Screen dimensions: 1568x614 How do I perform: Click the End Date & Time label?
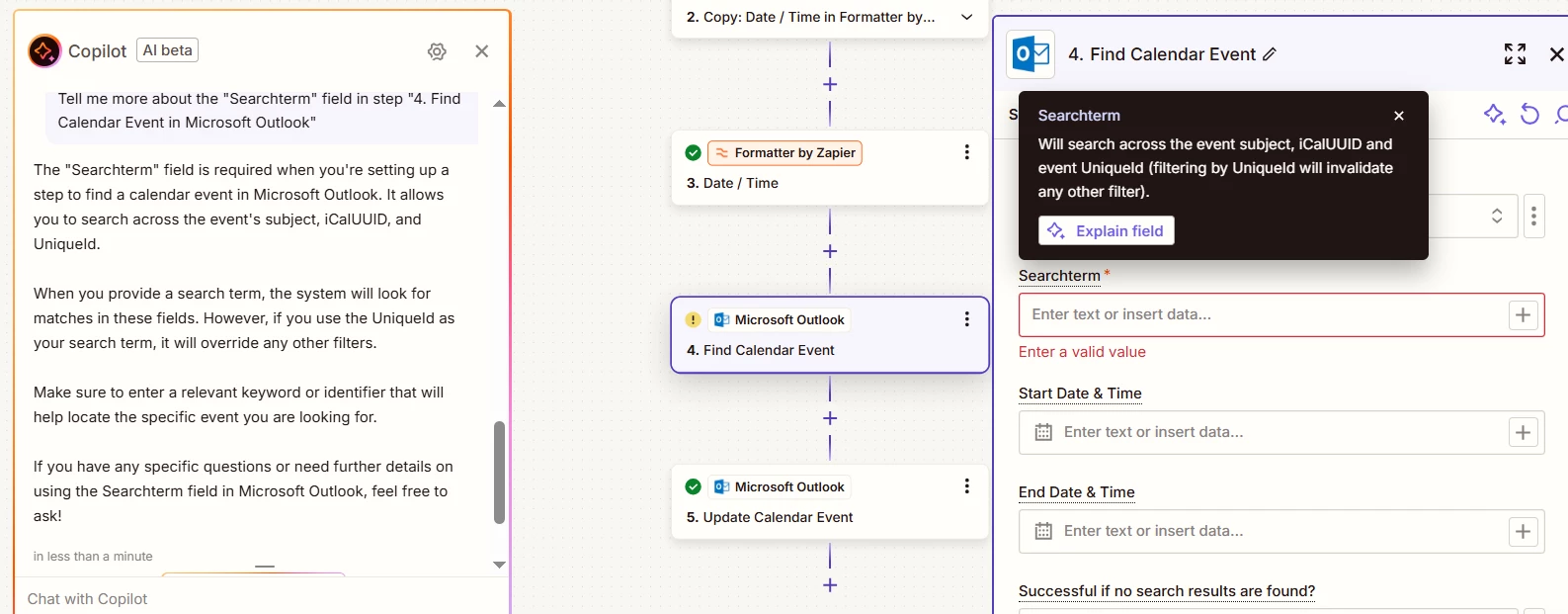point(1077,492)
